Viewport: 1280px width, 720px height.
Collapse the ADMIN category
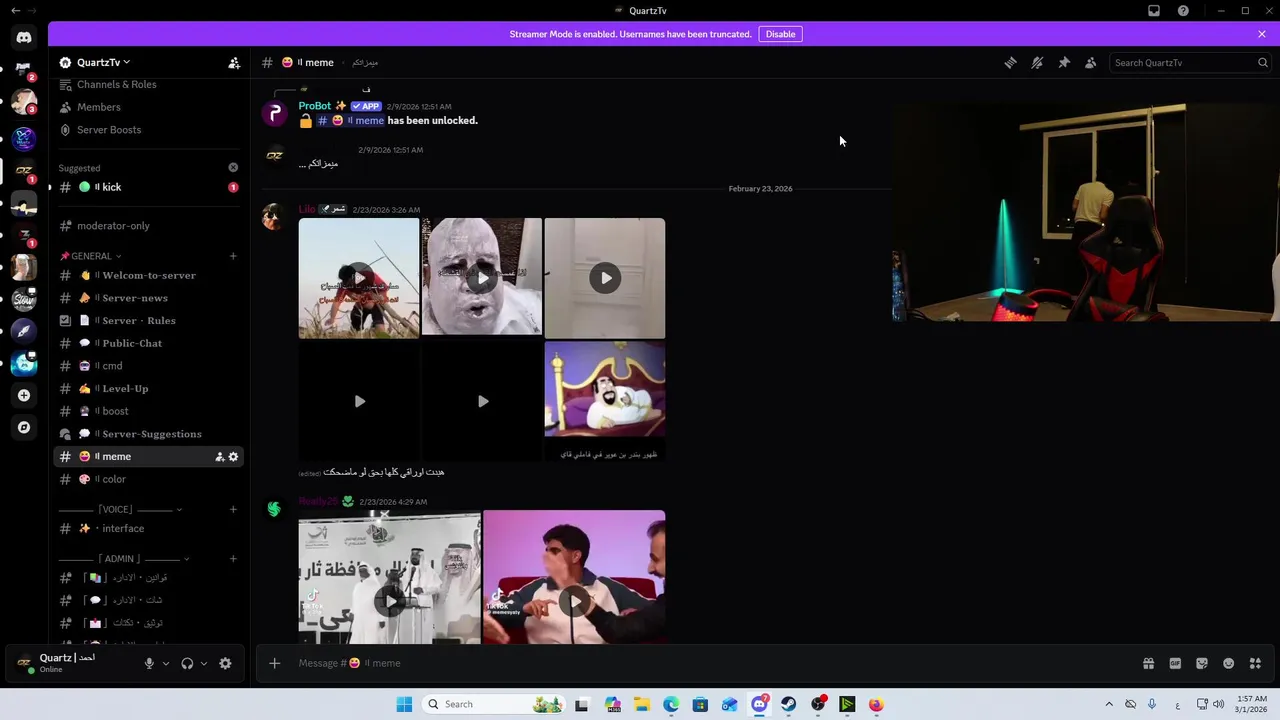click(x=124, y=558)
